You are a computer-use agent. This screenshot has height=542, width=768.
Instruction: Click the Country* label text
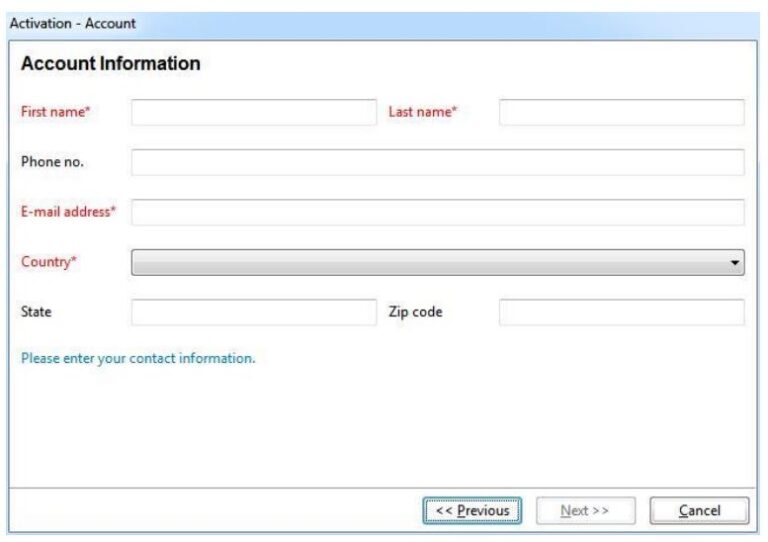coord(49,262)
